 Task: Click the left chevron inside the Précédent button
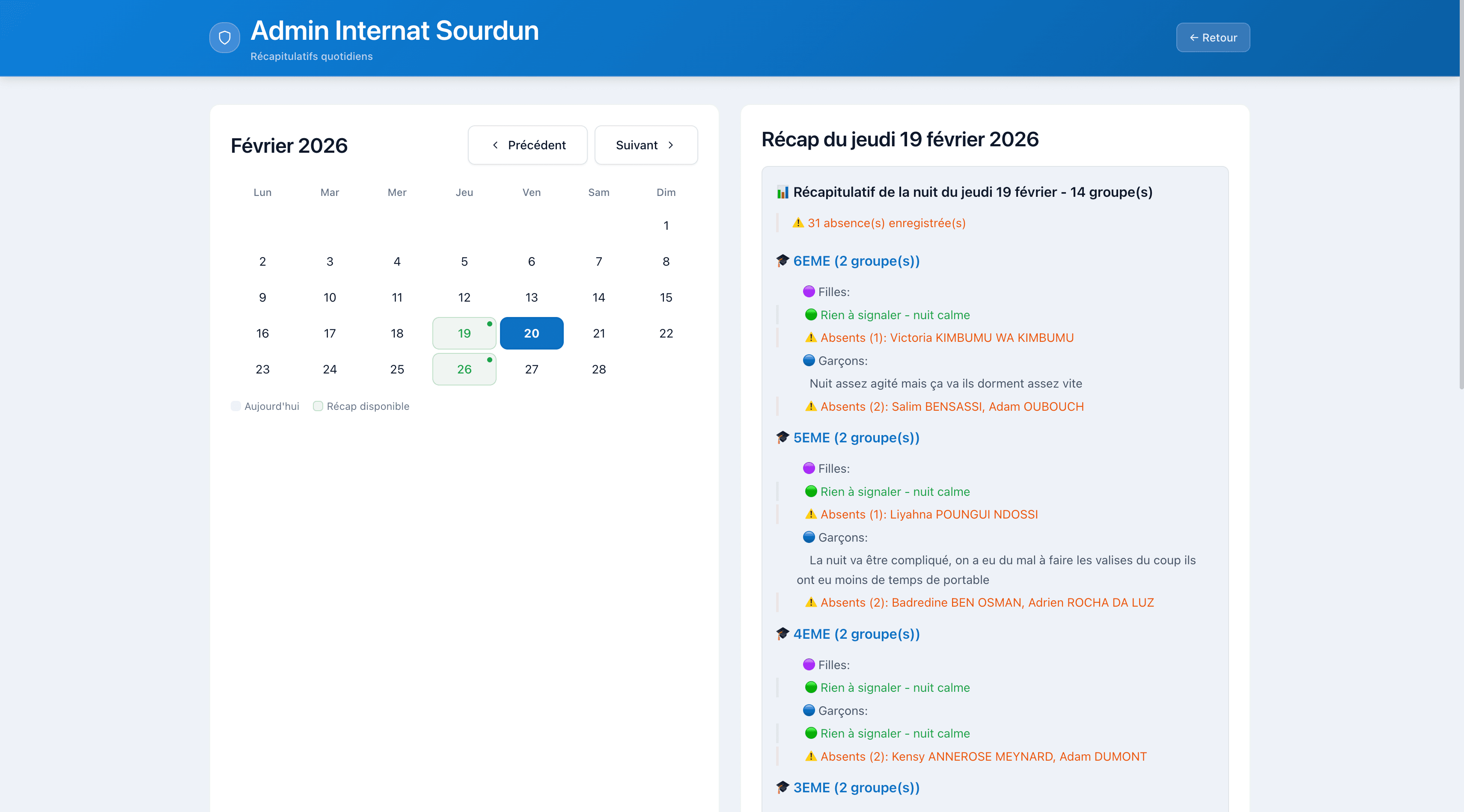click(x=496, y=145)
